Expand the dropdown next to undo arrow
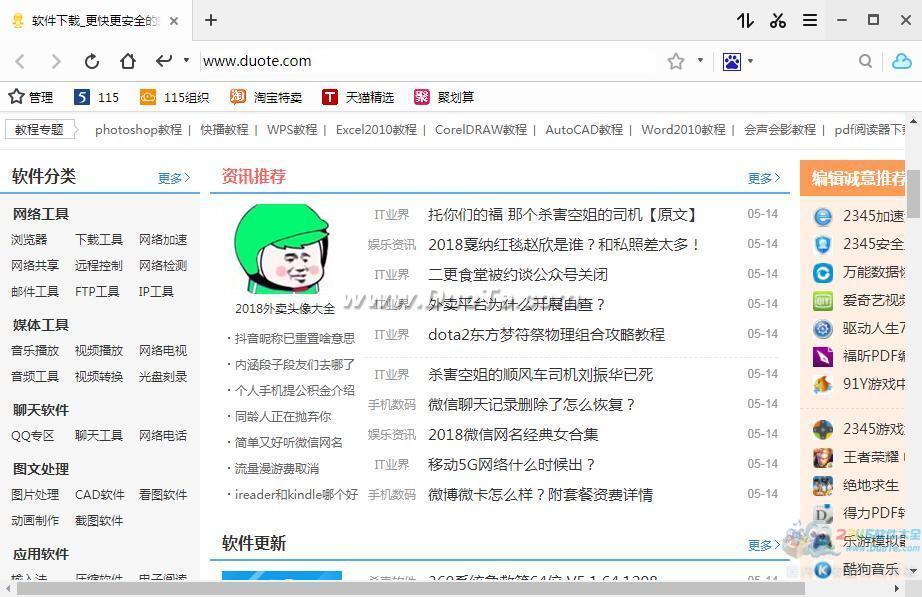This screenshot has height=597, width=922. 186,61
